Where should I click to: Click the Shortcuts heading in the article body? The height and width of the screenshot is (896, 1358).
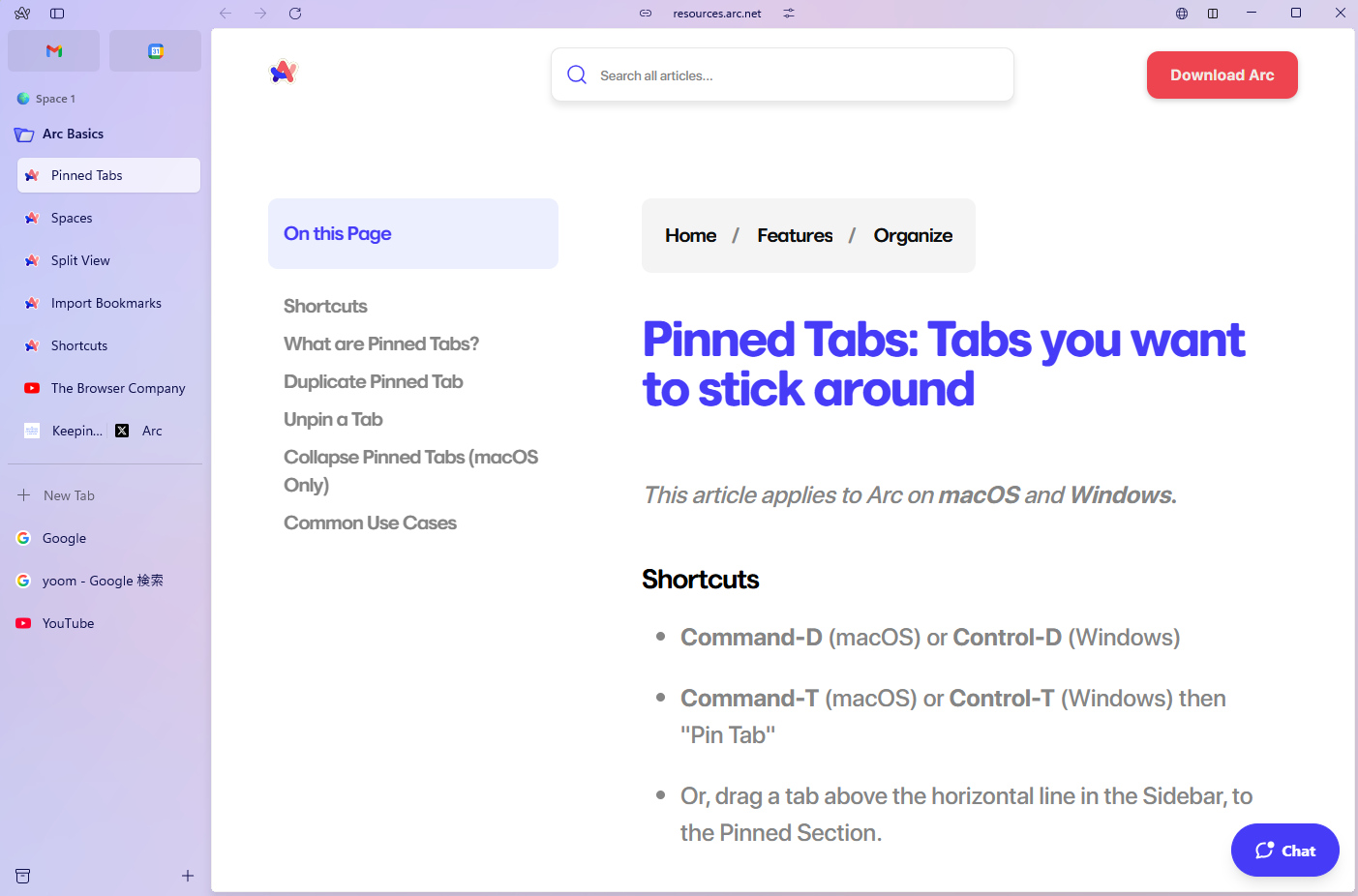701,580
